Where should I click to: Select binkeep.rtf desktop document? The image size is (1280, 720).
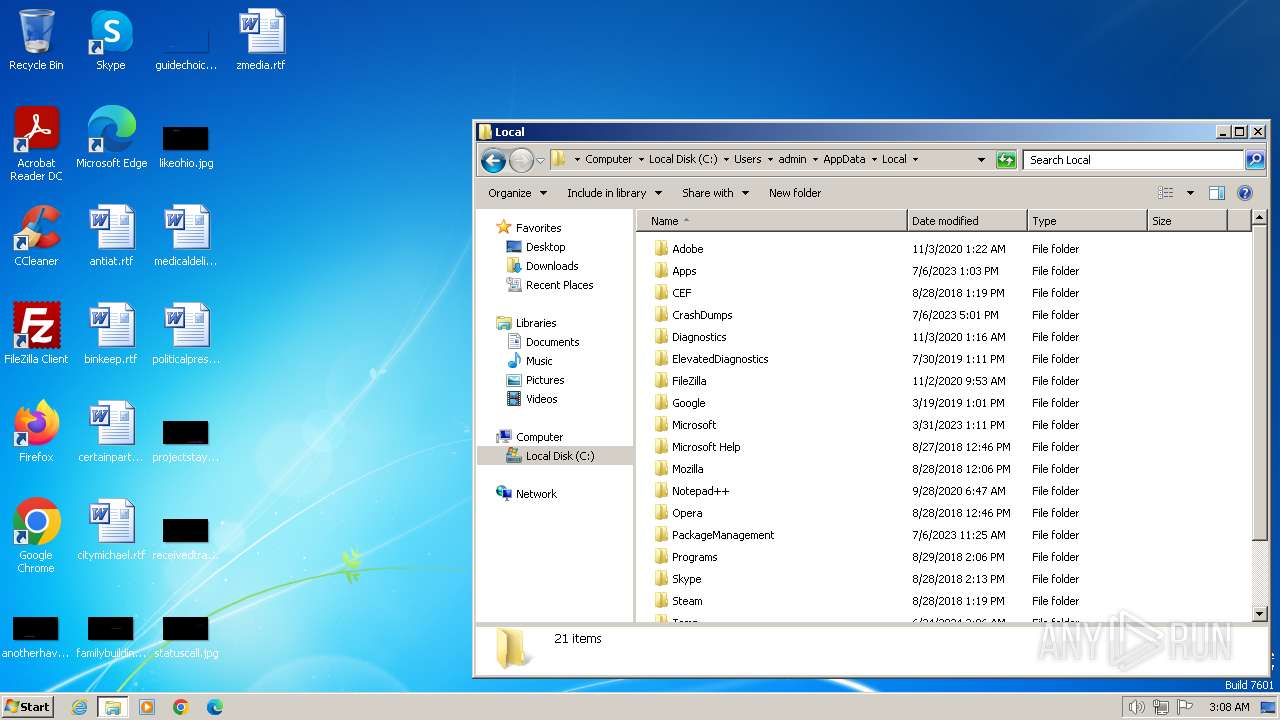[x=111, y=334]
